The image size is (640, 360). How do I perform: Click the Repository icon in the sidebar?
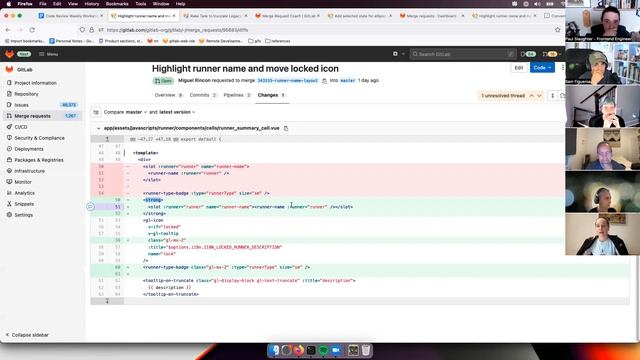[x=9, y=94]
